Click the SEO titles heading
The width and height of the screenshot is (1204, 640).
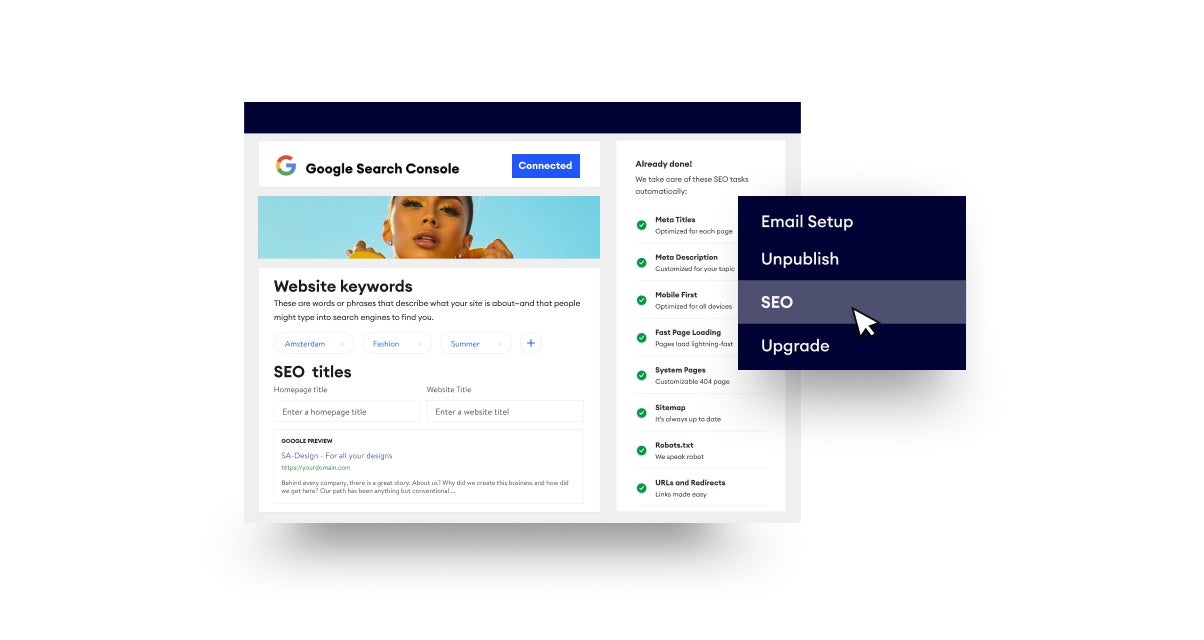[x=313, y=372]
